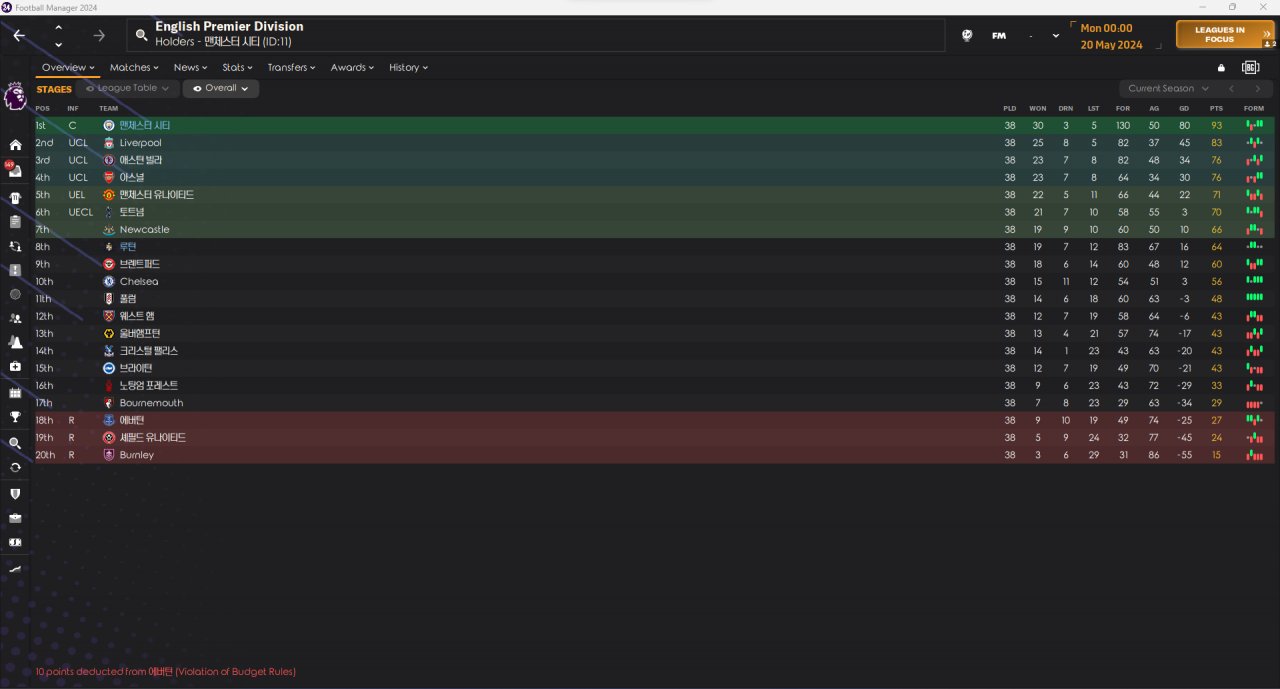Click the Chelsea club crest
1280x689 pixels.
coord(109,282)
